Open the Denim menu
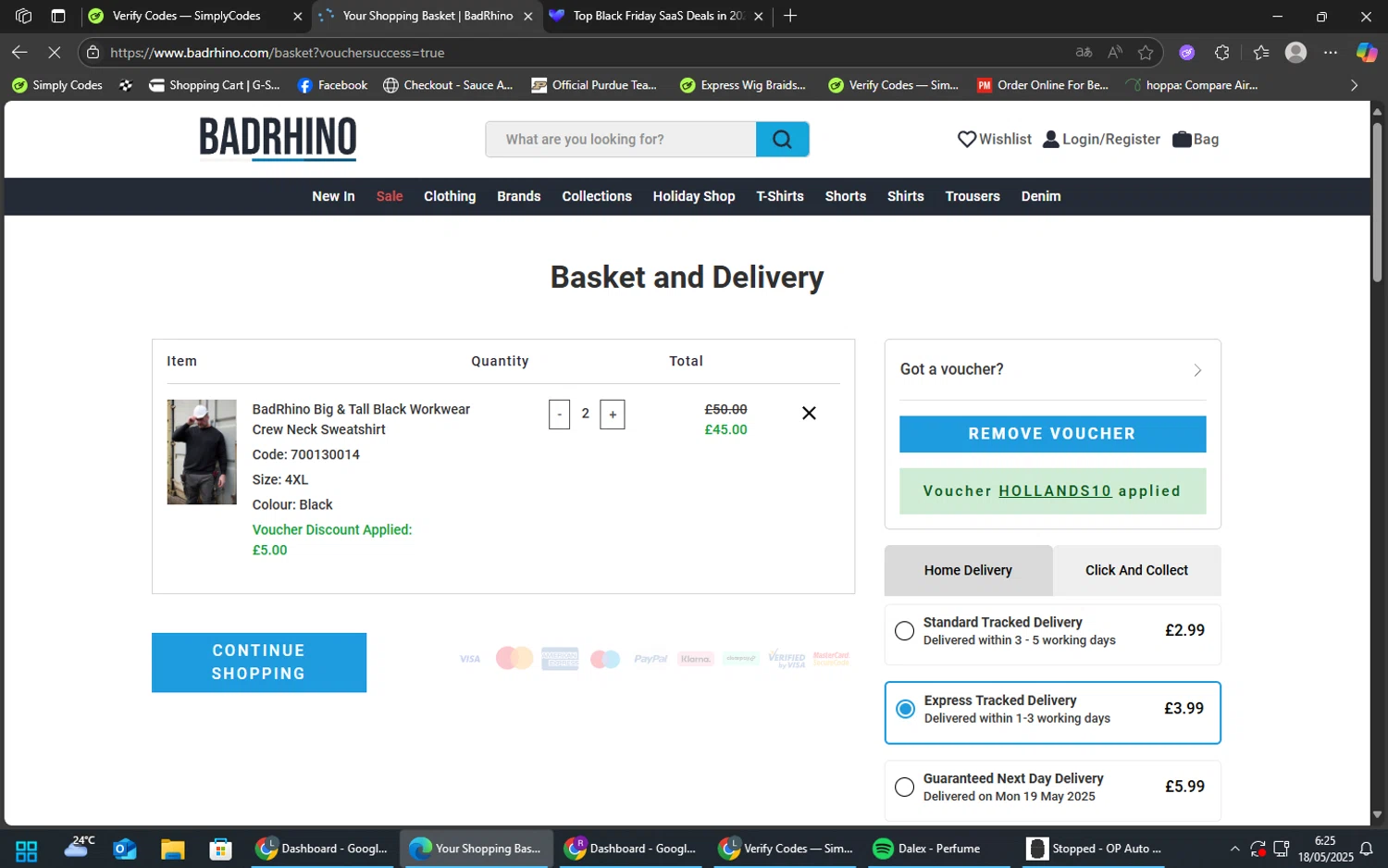Image resolution: width=1388 pixels, height=868 pixels. click(1041, 196)
